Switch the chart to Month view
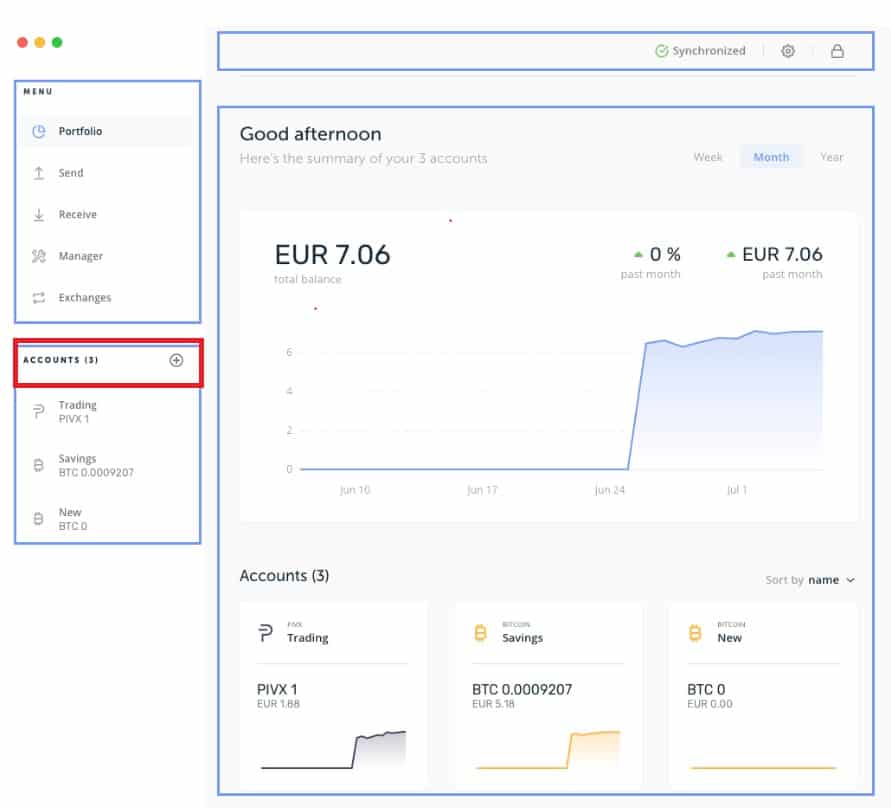This screenshot has width=891, height=809. [x=771, y=157]
